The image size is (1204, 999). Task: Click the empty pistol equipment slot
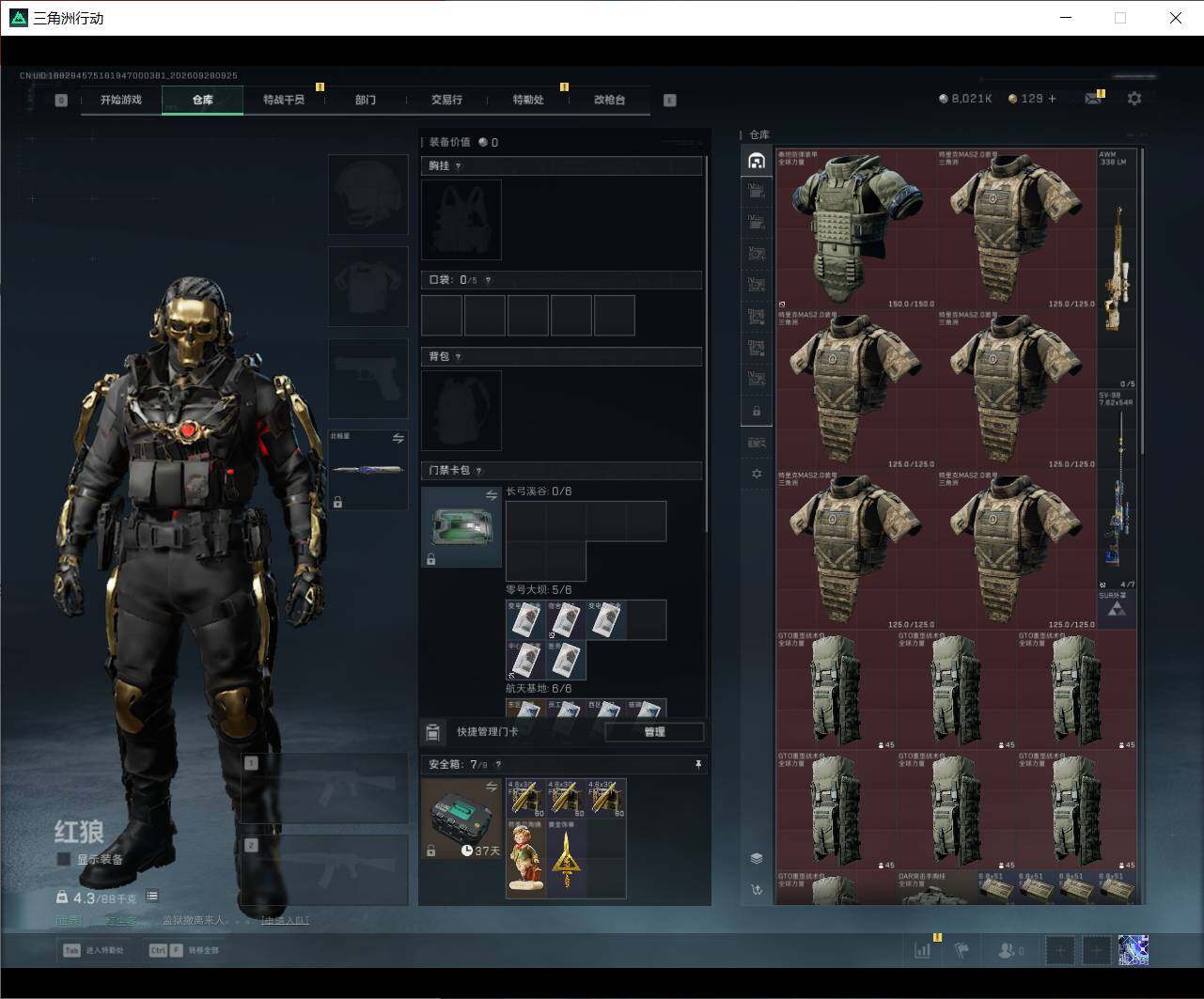(368, 379)
